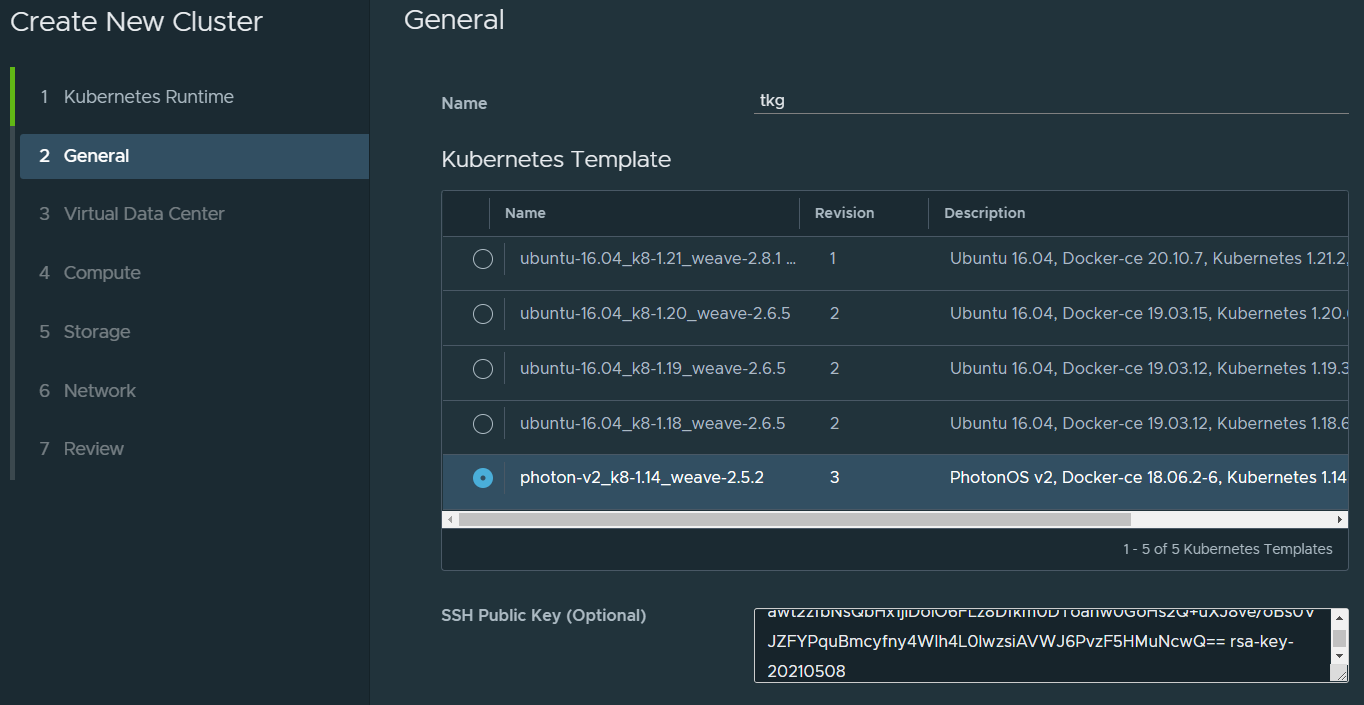1364x705 pixels.
Task: Open the Virtual Data Center step
Action: coord(144,214)
